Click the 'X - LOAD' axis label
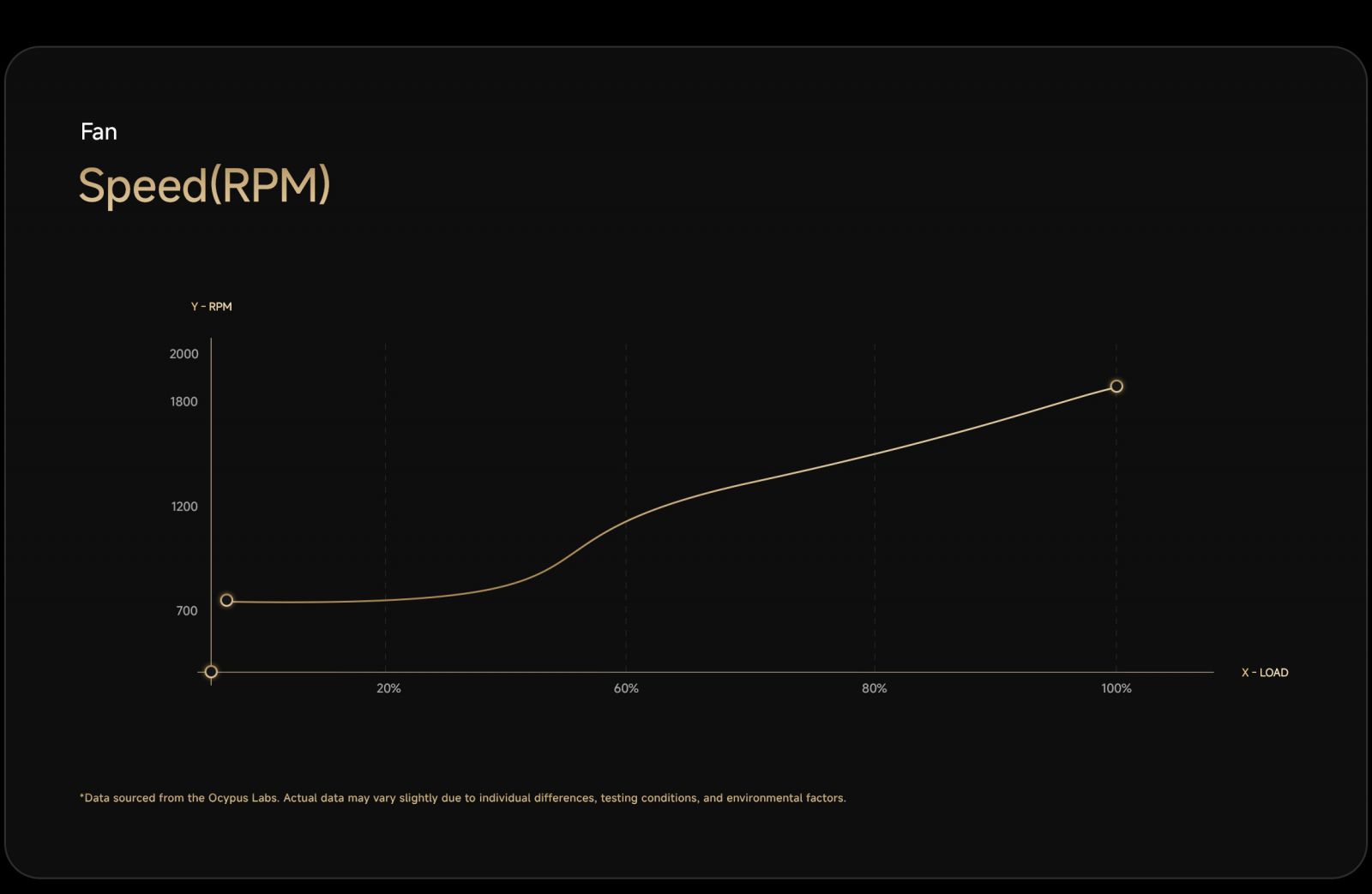Viewport: 1372px width, 894px height. pyautogui.click(x=1264, y=673)
